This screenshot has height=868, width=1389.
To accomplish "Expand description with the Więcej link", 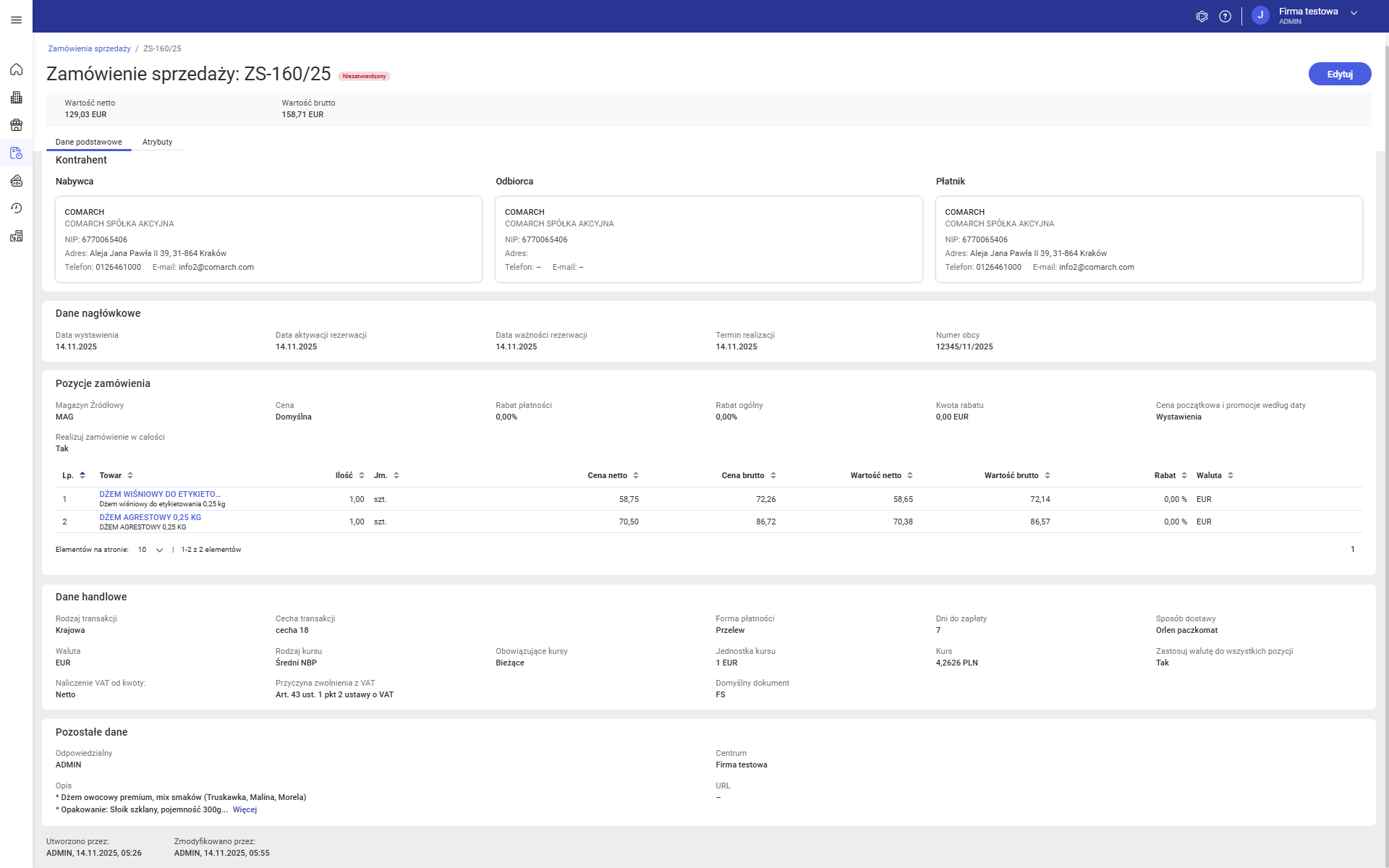I will [245, 809].
